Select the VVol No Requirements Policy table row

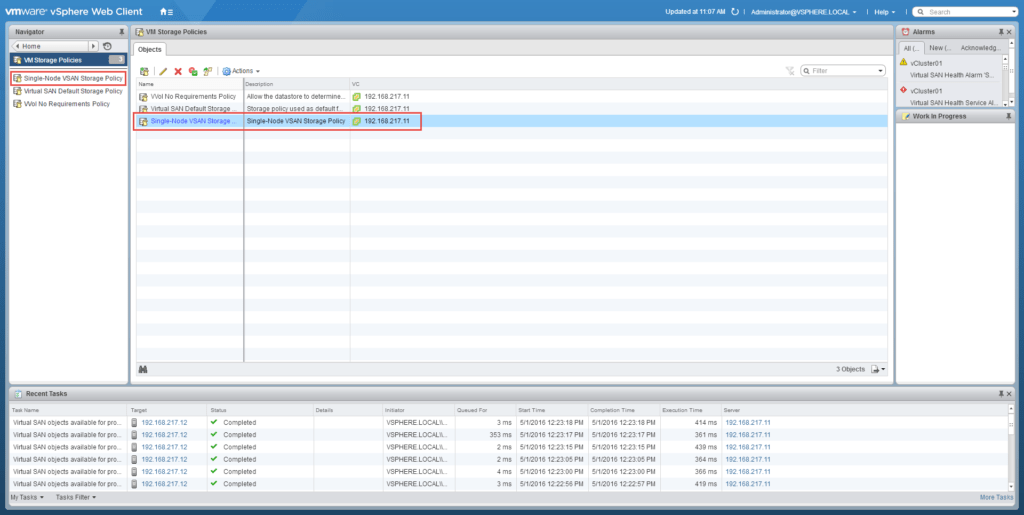pos(511,97)
